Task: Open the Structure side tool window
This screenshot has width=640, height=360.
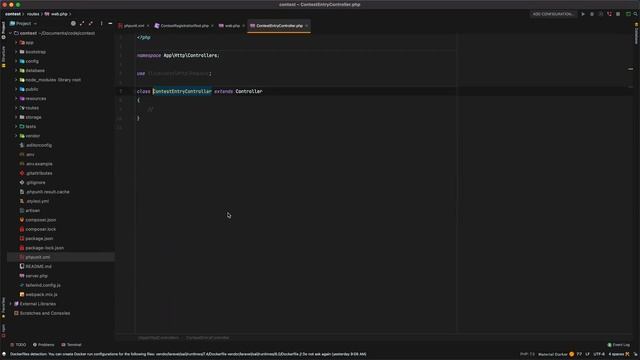Action: click(x=4, y=56)
